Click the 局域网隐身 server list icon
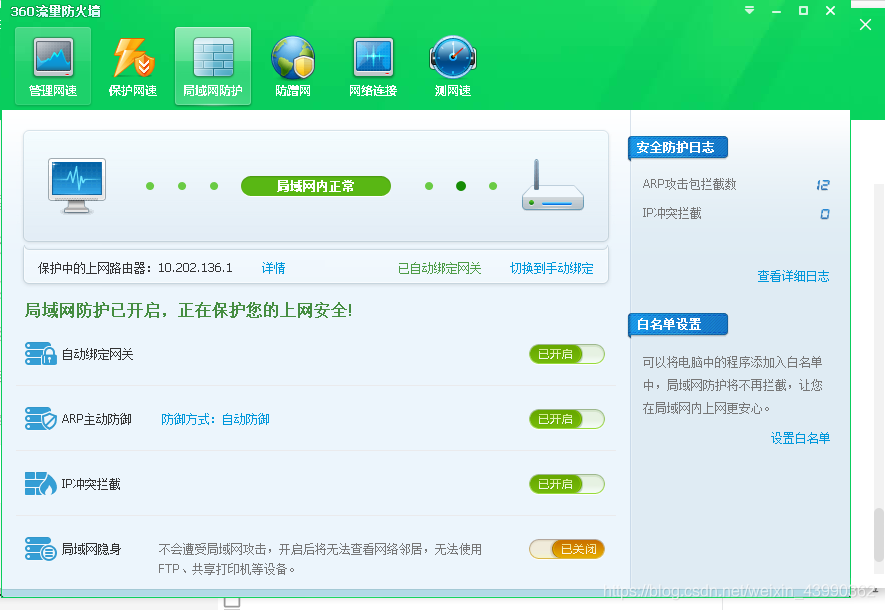The height and width of the screenshot is (610, 885). (41, 548)
